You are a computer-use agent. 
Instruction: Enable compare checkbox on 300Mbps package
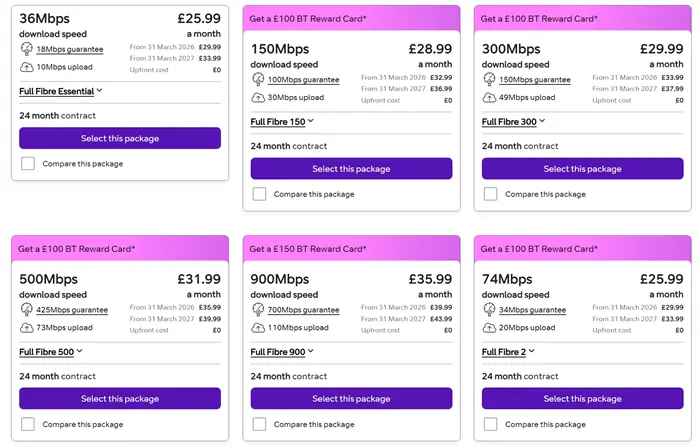(x=491, y=194)
